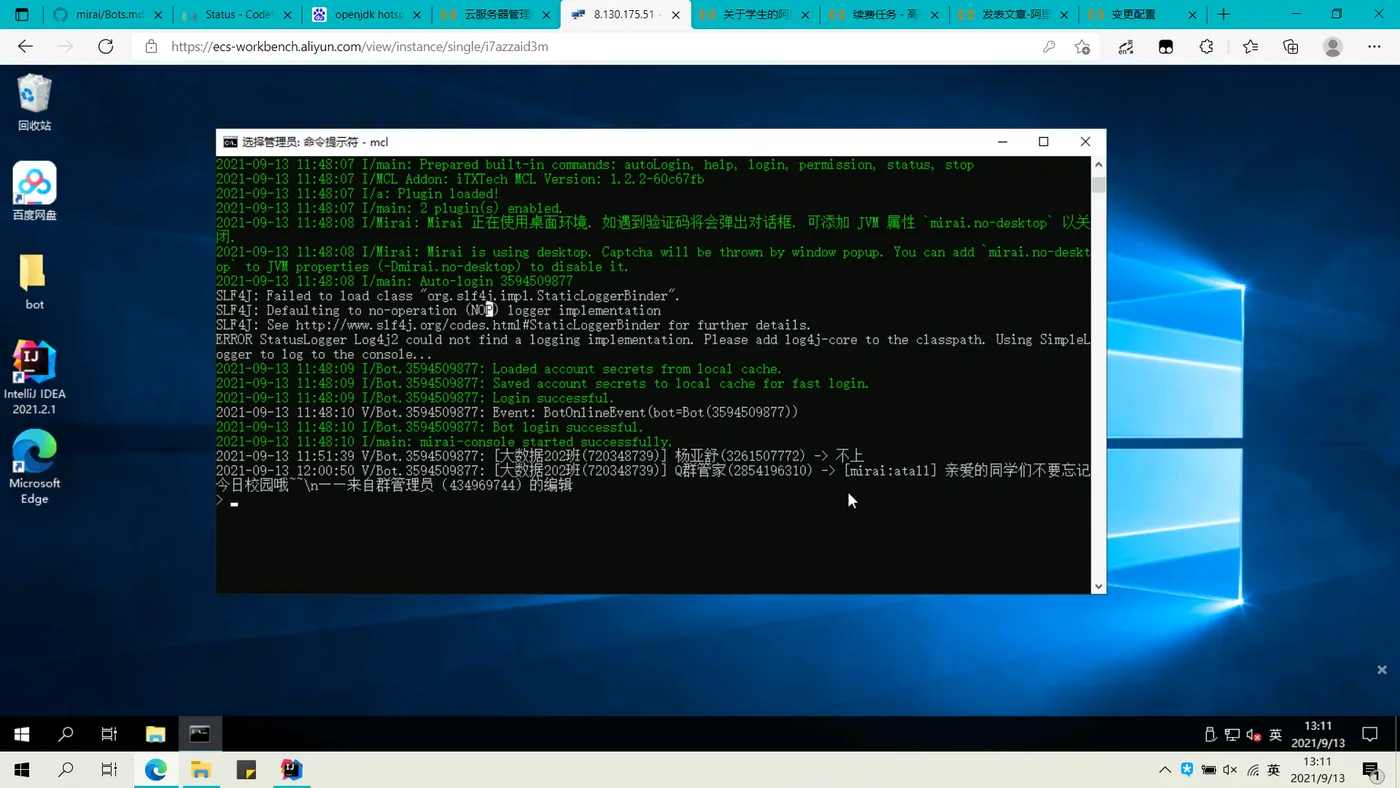The image size is (1400, 788).
Task: Switch to the openjdk hotspot tab
Action: (x=368, y=15)
